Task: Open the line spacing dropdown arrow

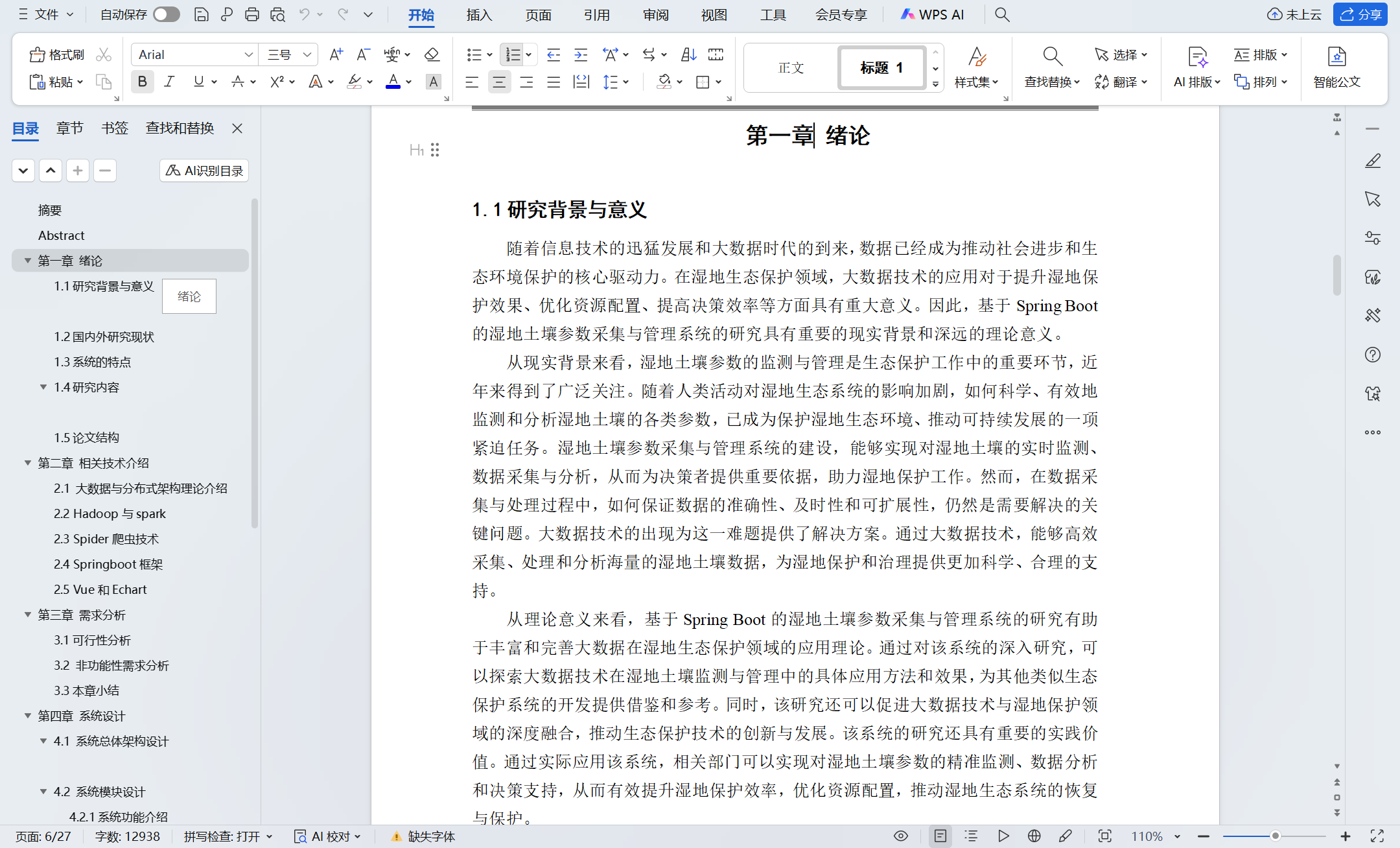Action: point(626,82)
